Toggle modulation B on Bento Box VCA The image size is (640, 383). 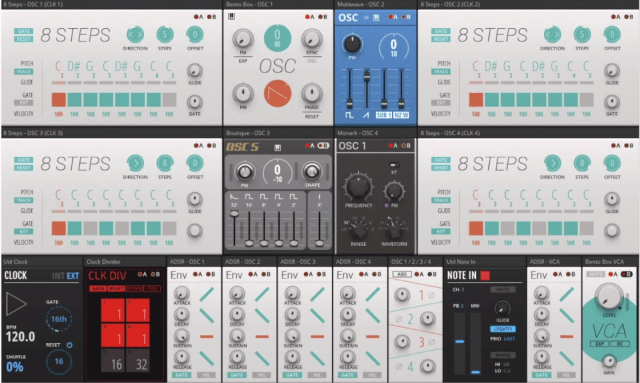pos(627,274)
